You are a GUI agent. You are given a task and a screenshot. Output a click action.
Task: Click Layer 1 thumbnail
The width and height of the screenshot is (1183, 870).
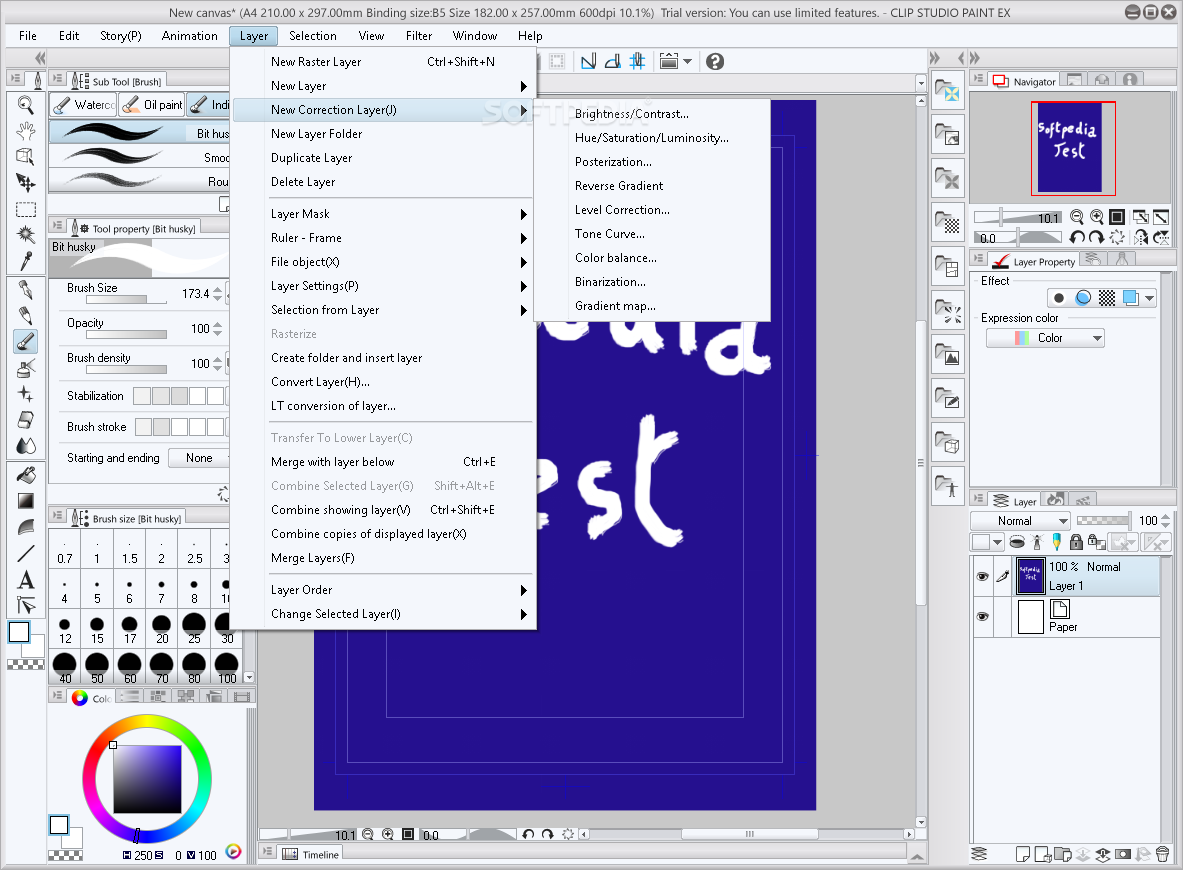coord(1030,576)
